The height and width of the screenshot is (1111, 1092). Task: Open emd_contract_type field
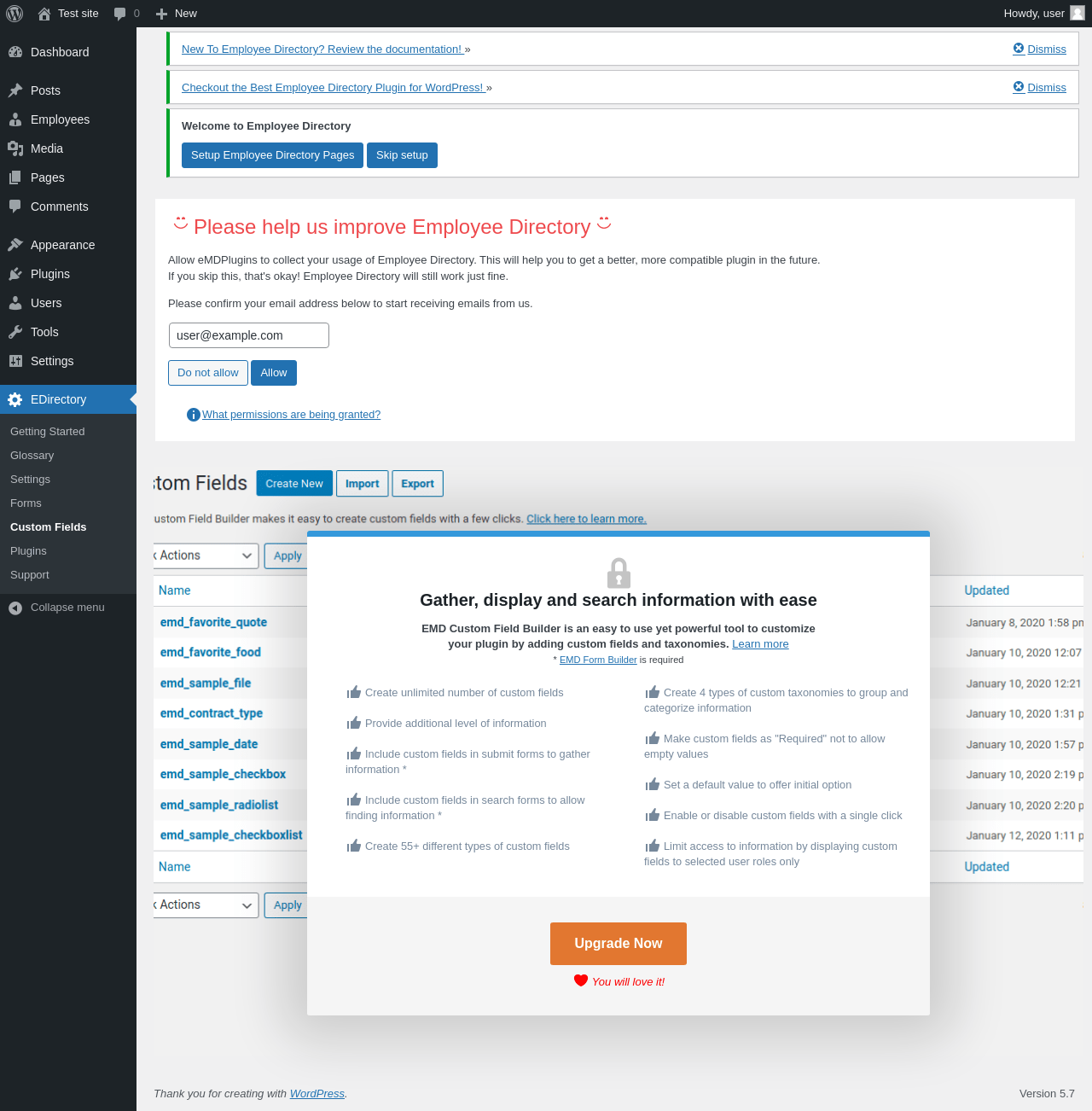click(x=212, y=713)
